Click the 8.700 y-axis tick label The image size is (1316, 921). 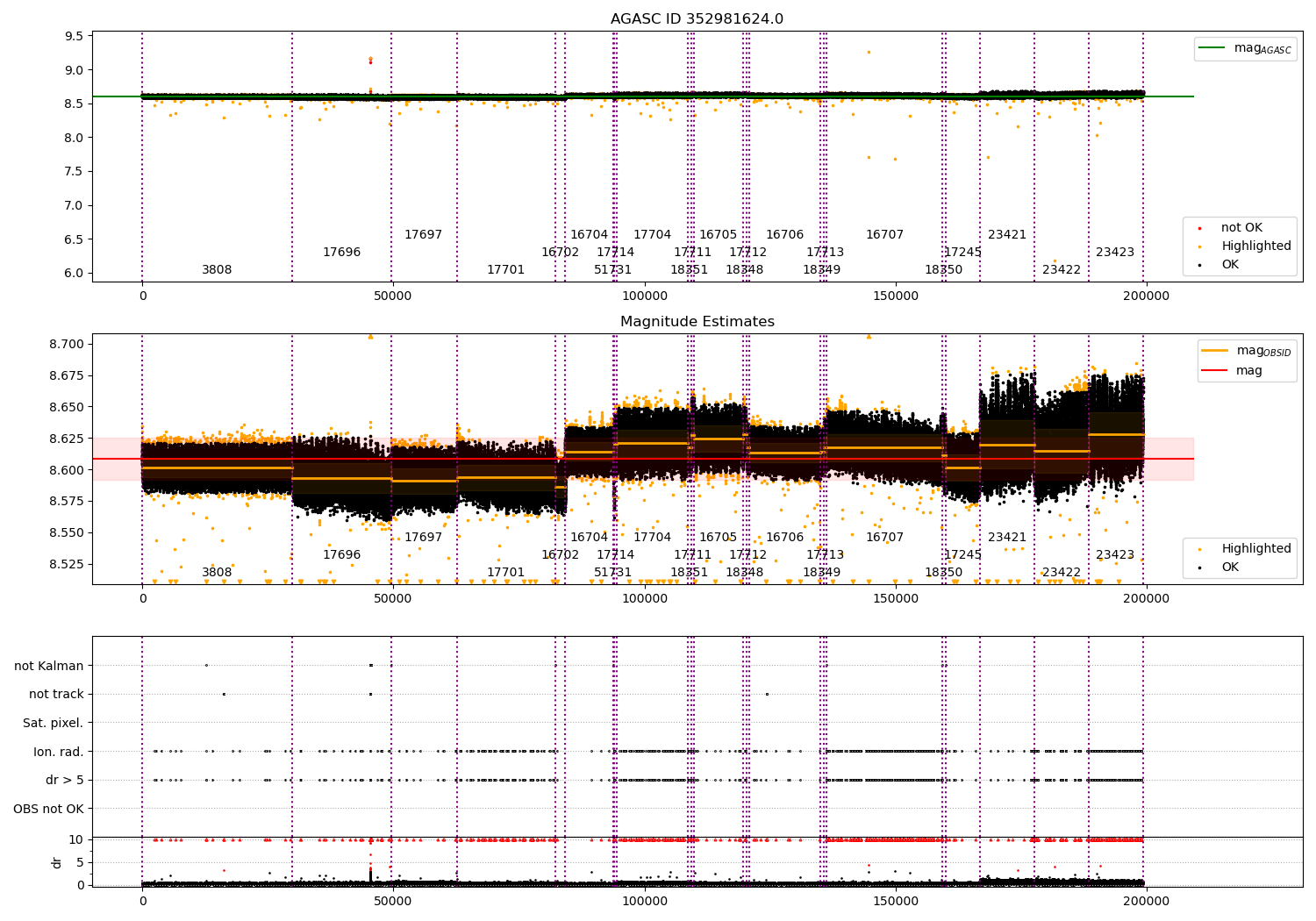pyautogui.click(x=67, y=344)
